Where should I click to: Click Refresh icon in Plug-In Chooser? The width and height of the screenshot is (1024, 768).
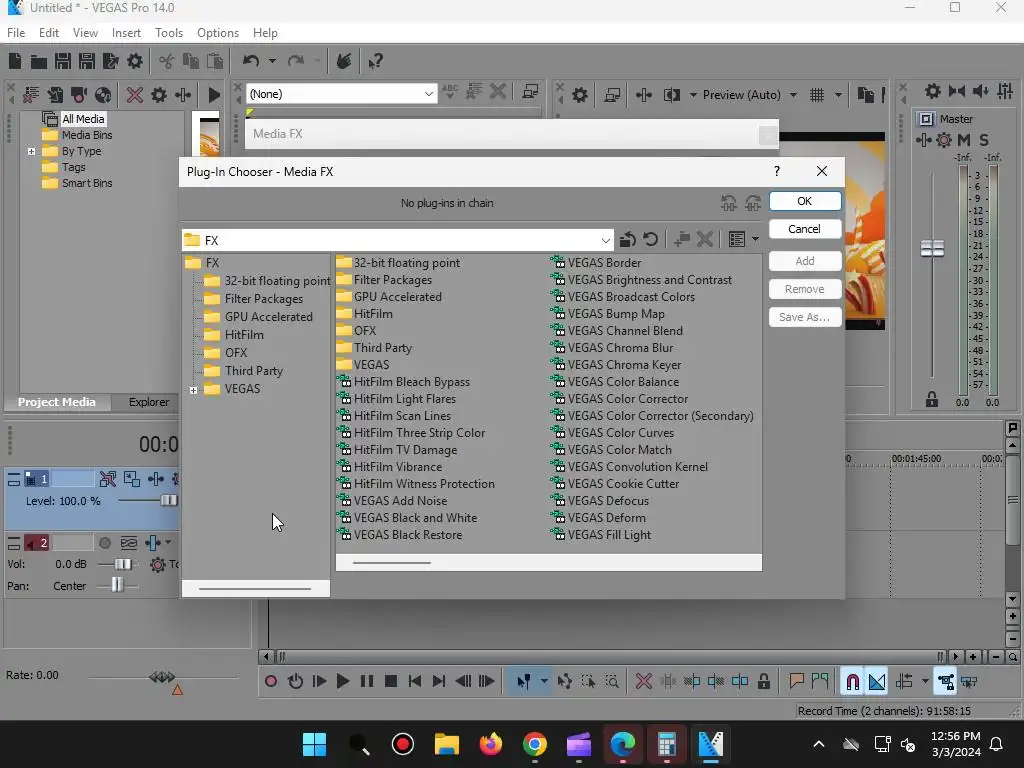pos(650,240)
